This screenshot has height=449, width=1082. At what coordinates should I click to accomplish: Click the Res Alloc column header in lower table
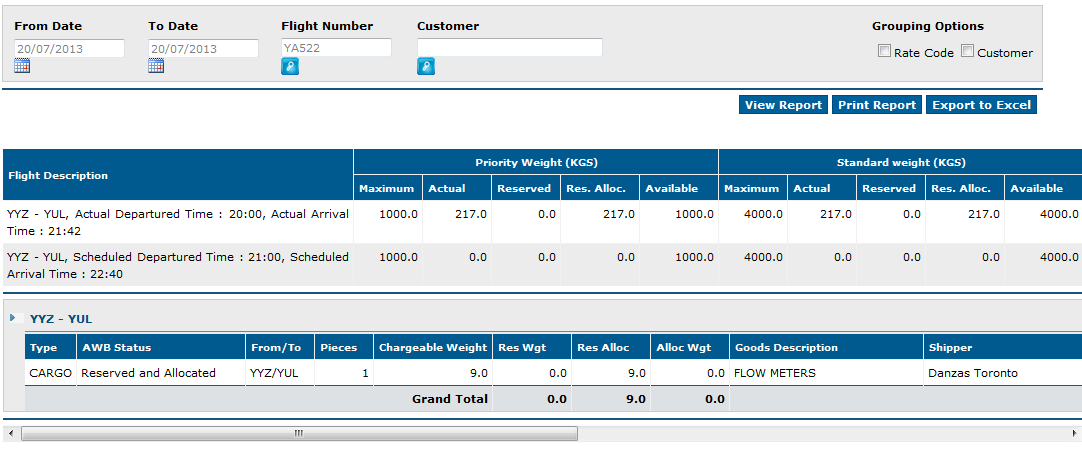611,348
